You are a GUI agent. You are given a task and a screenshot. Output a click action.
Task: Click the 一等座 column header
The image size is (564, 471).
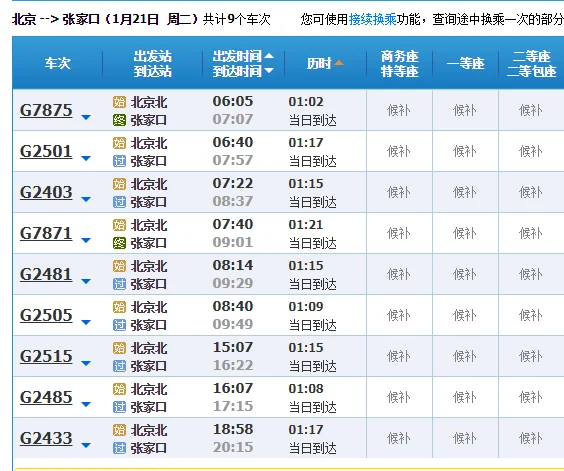point(465,64)
